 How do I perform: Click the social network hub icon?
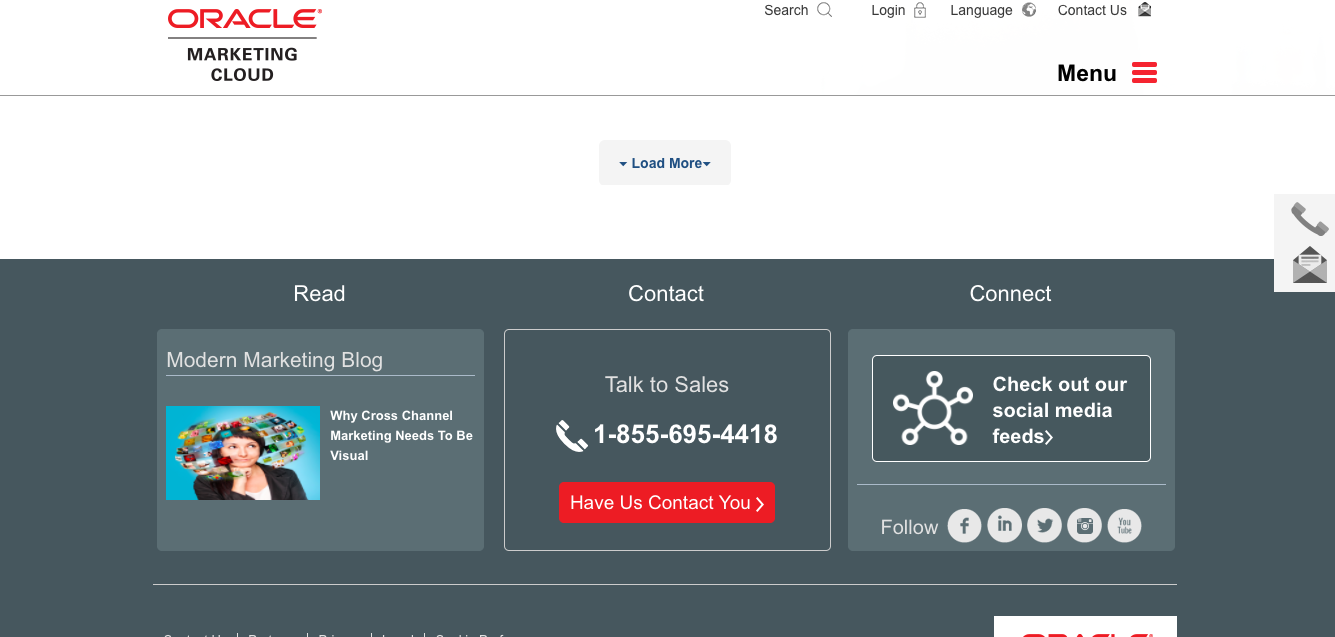click(933, 408)
